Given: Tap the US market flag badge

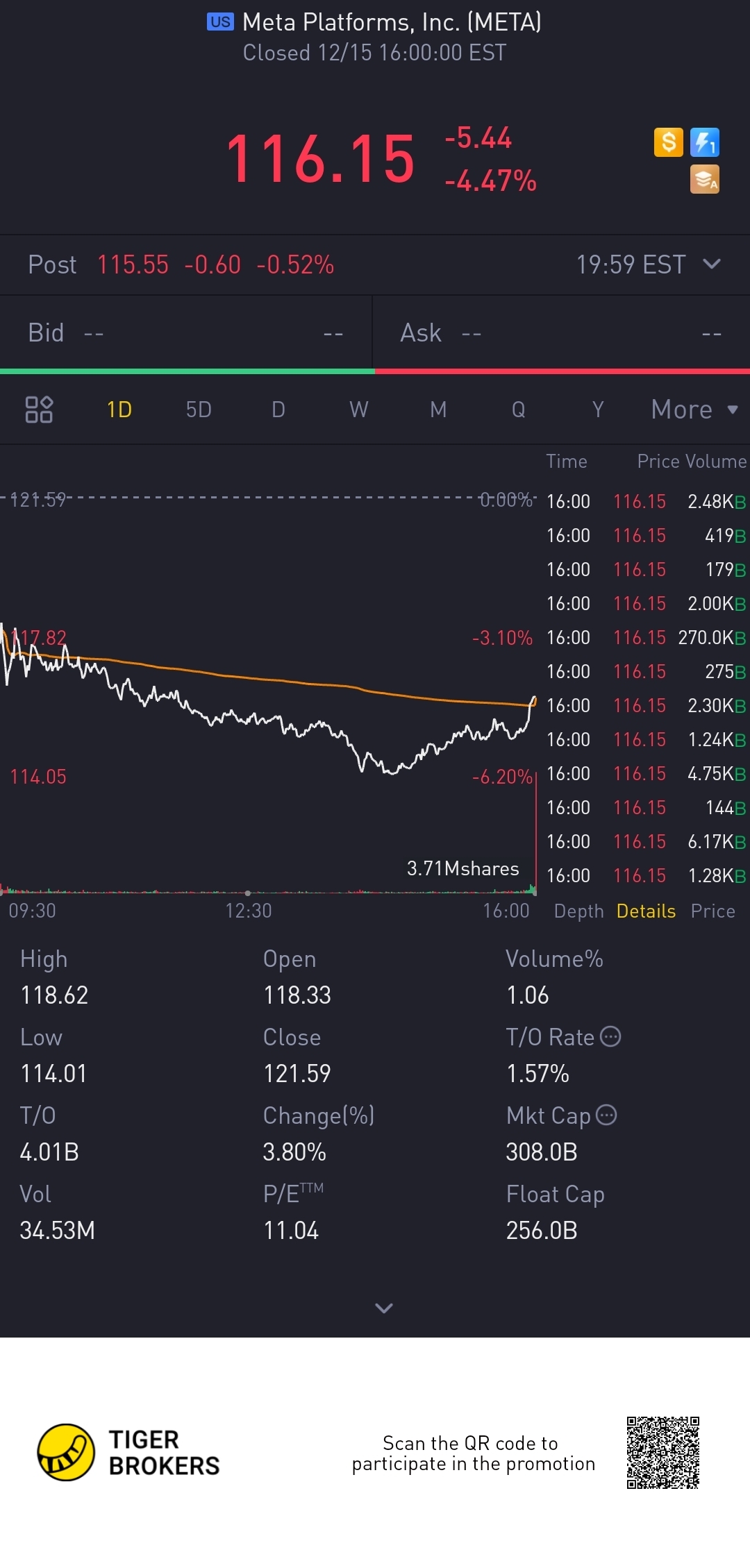Looking at the screenshot, I should [220, 22].
